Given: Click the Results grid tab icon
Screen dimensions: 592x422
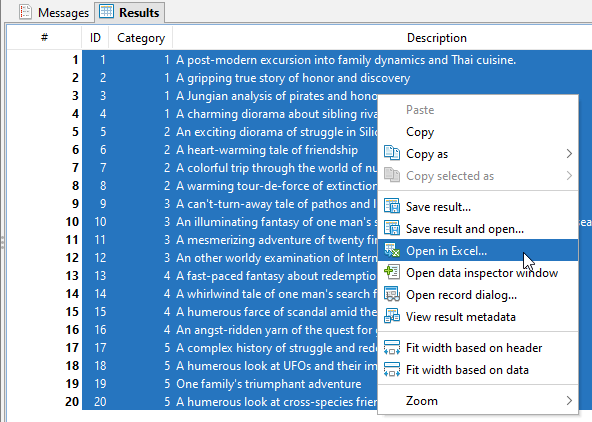Looking at the screenshot, I should pos(106,12).
